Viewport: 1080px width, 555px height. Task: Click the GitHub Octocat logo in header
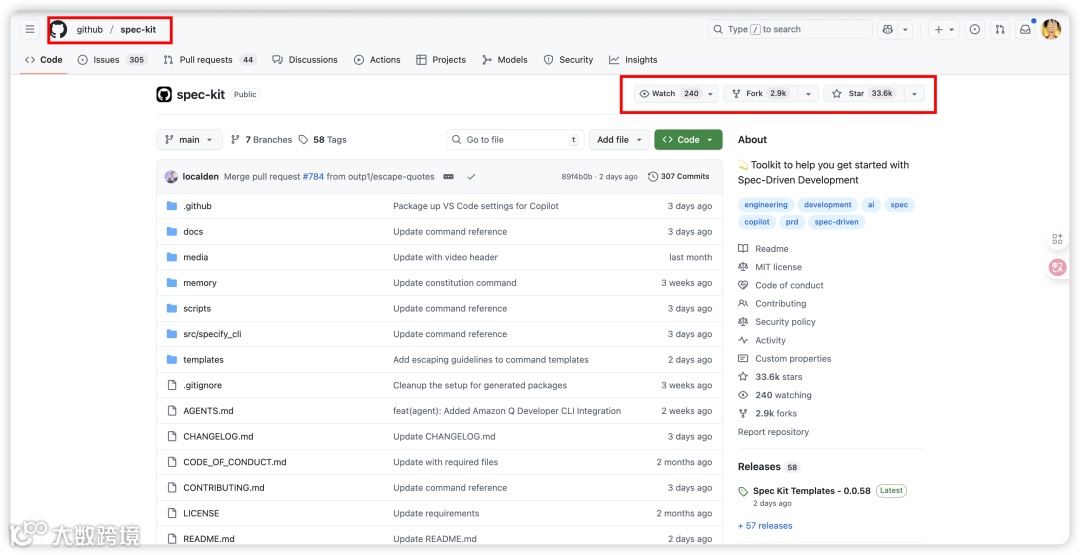(x=59, y=30)
